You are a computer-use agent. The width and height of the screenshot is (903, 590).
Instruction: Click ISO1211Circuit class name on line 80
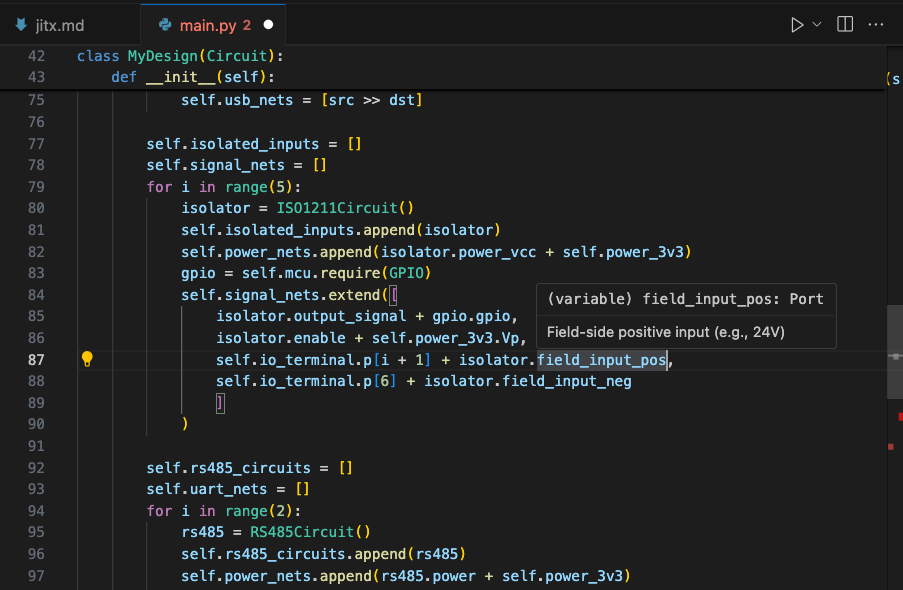pos(340,208)
